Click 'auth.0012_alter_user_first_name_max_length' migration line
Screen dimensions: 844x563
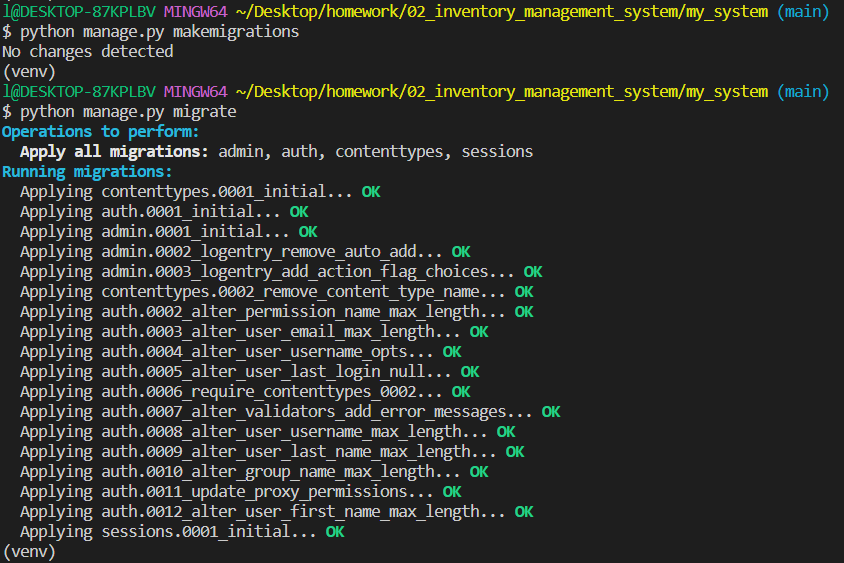(x=277, y=511)
